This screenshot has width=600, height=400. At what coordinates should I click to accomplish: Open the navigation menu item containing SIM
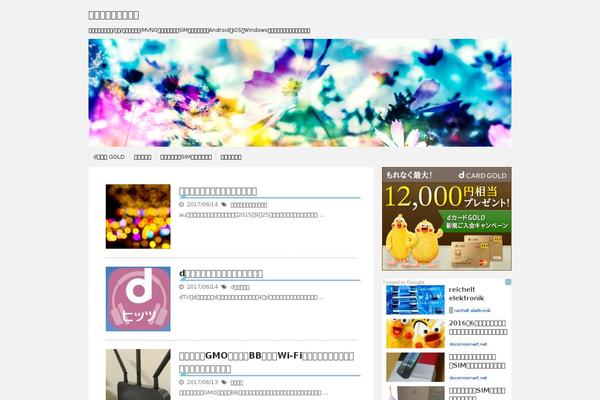[x=186, y=157]
